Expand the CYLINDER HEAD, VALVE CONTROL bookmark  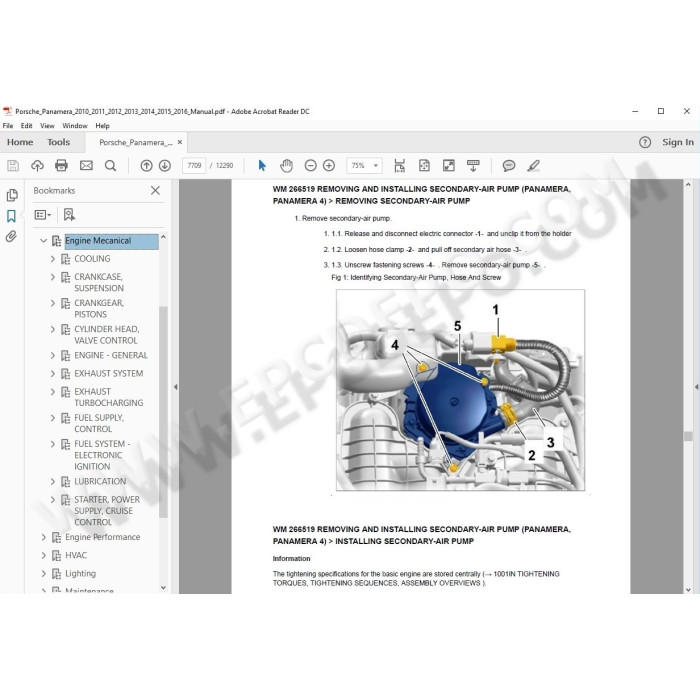coord(53,329)
